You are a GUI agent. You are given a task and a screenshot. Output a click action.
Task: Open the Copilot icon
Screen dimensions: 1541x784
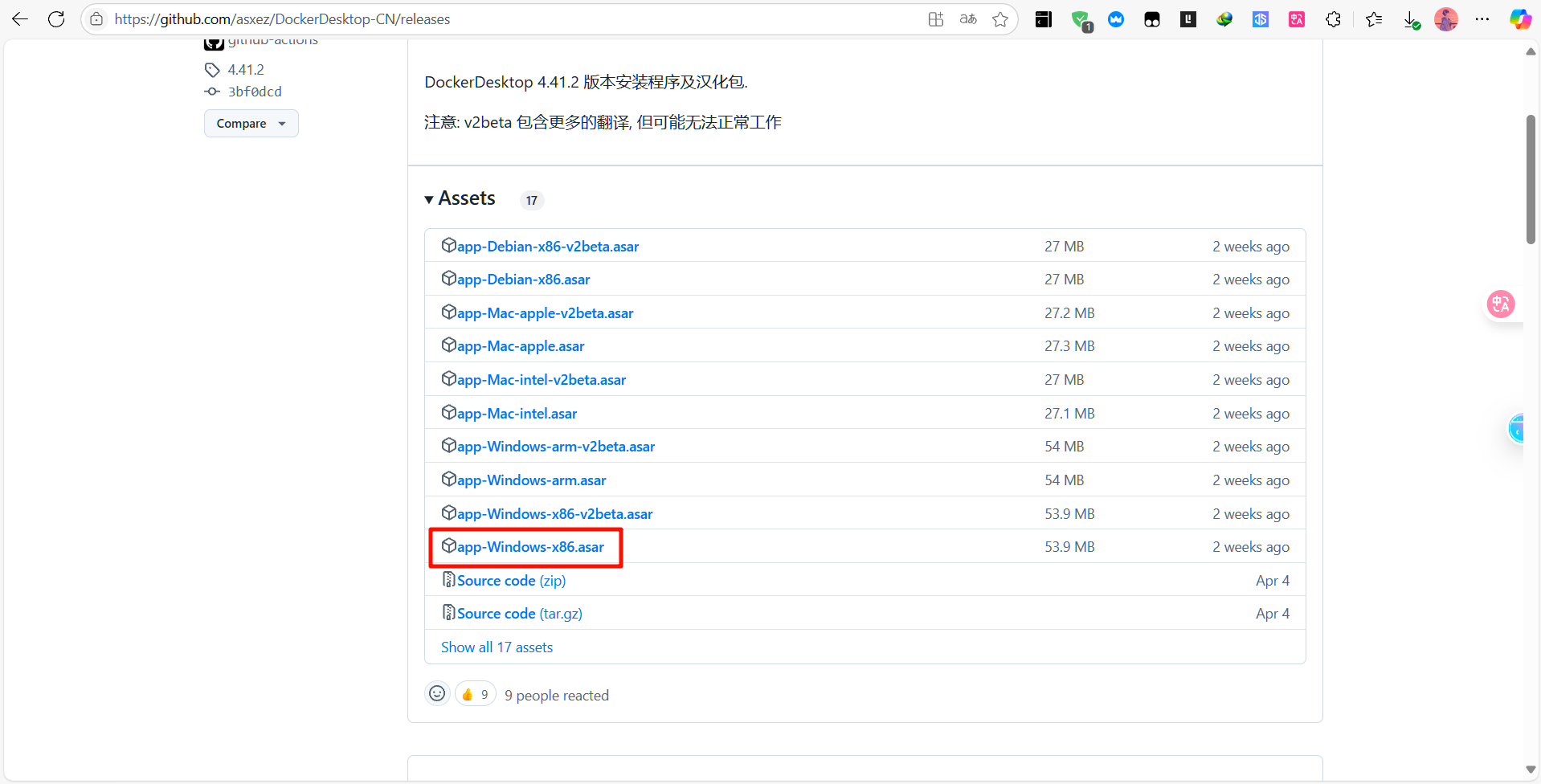click(1520, 19)
